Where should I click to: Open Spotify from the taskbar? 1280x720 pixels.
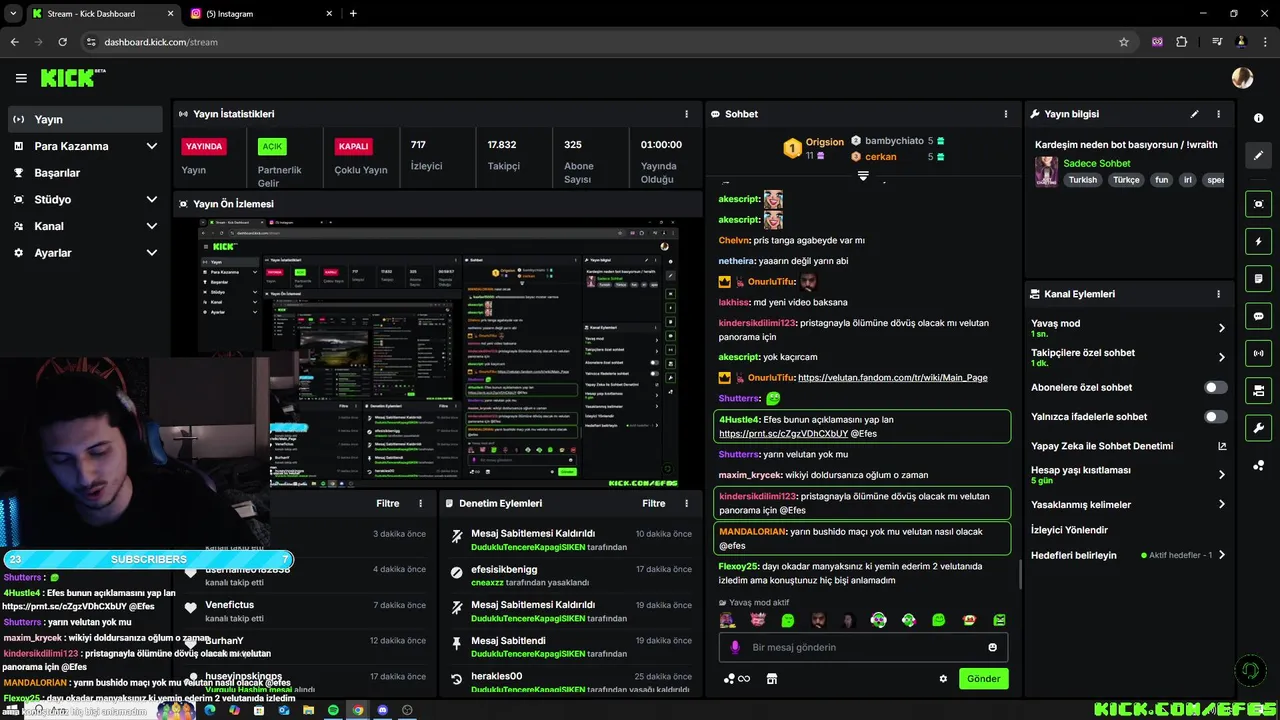(x=333, y=710)
